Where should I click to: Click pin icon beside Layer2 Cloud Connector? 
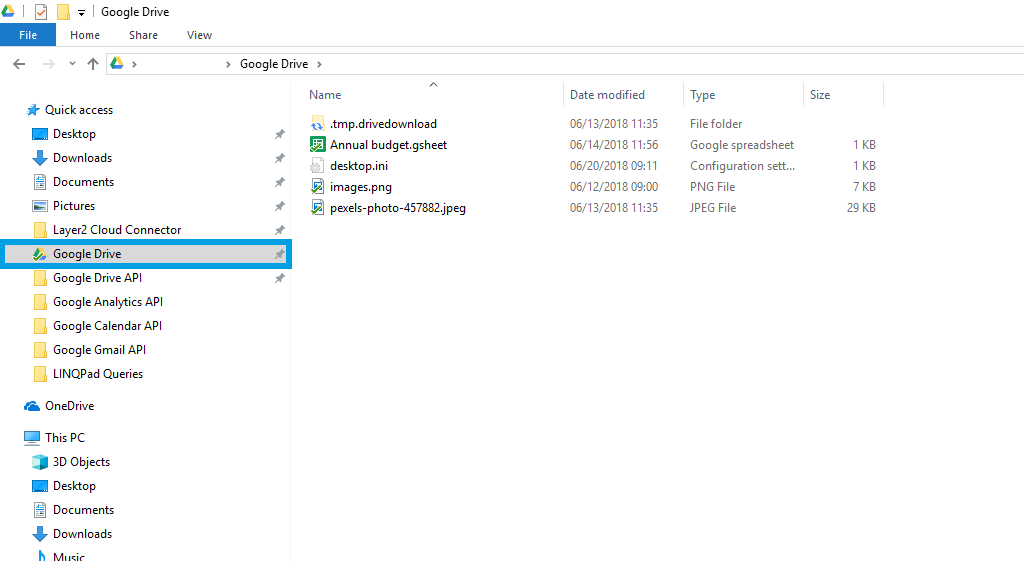[x=280, y=230]
